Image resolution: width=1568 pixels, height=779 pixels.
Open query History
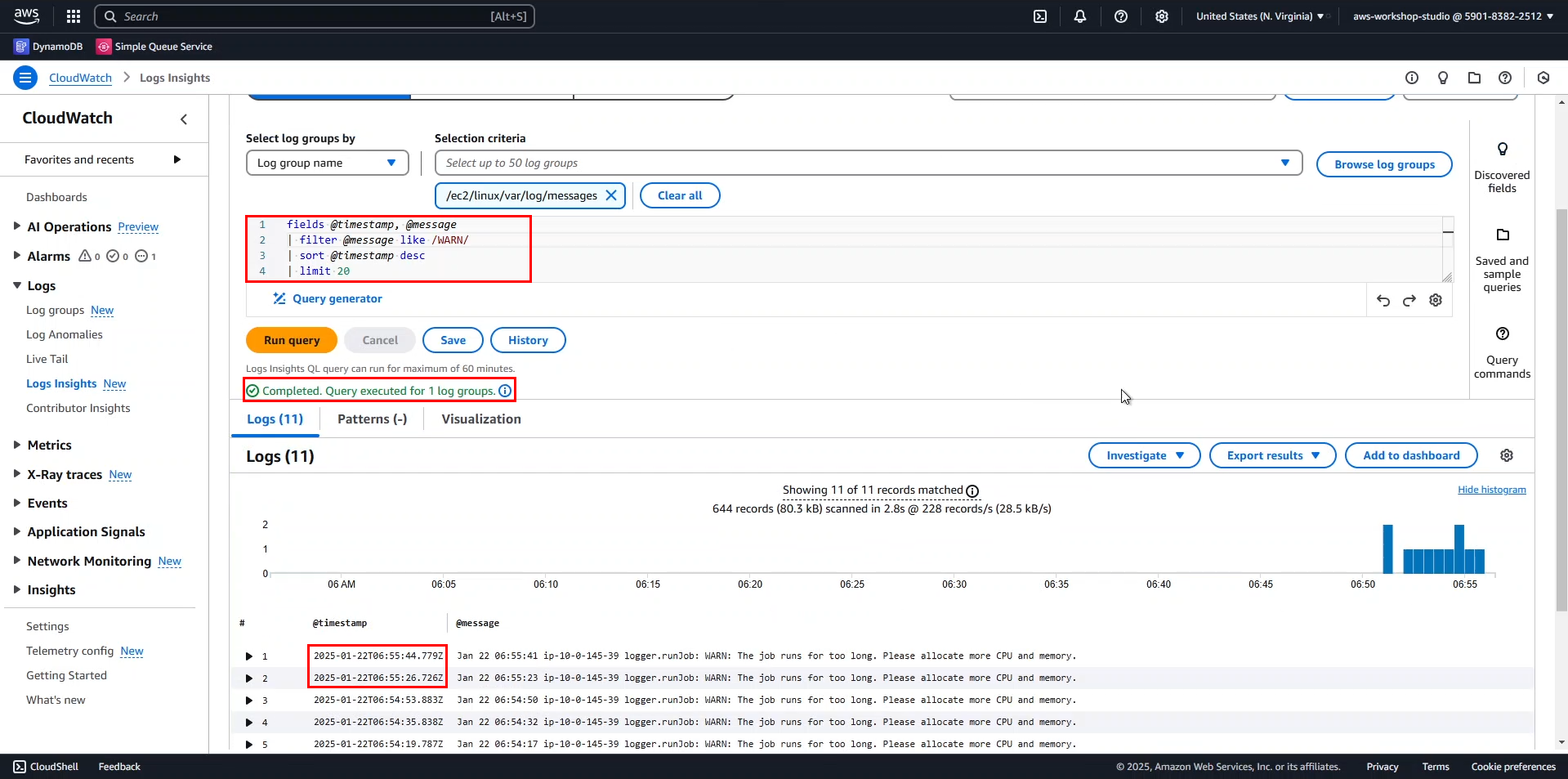528,340
